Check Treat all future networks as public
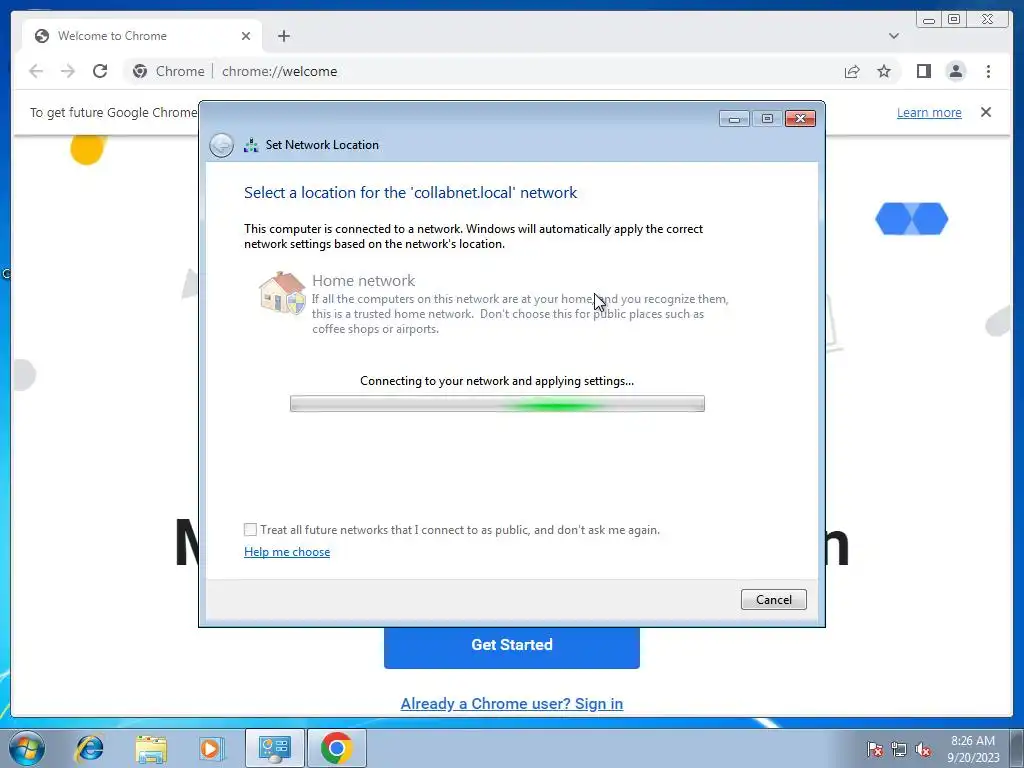 coord(250,530)
